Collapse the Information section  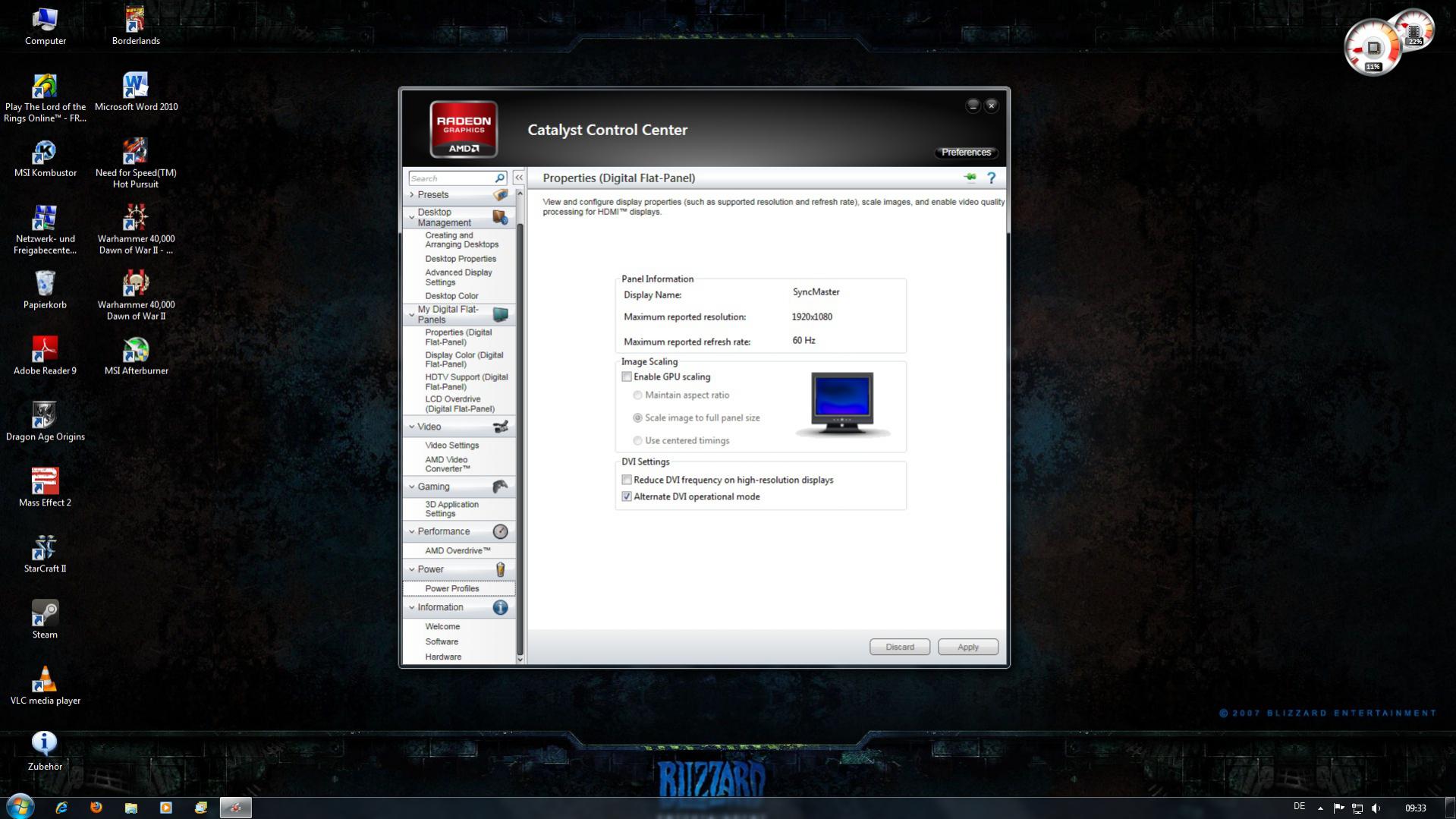click(x=412, y=607)
